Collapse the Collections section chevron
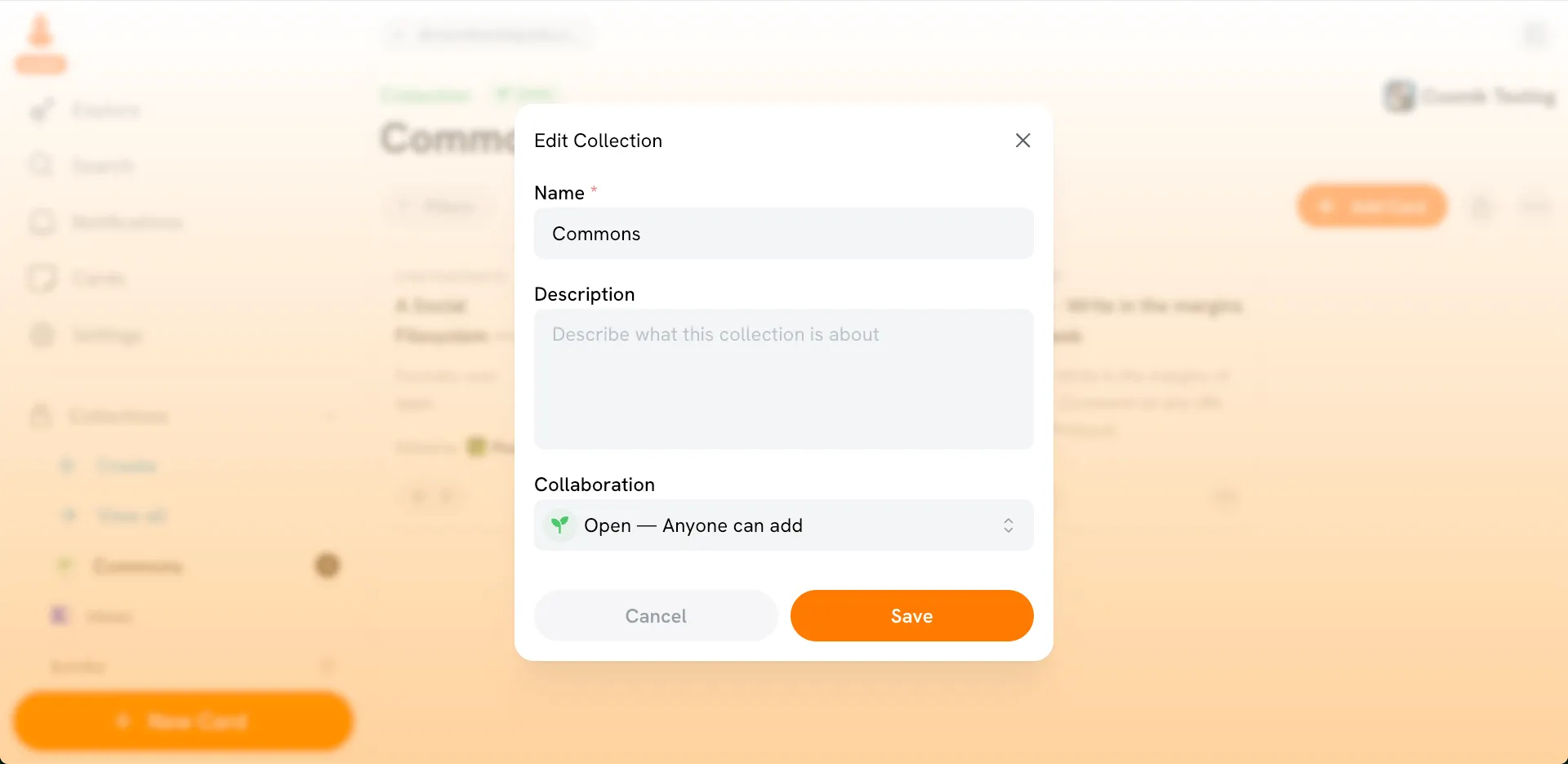The width and height of the screenshot is (1568, 764). click(331, 417)
